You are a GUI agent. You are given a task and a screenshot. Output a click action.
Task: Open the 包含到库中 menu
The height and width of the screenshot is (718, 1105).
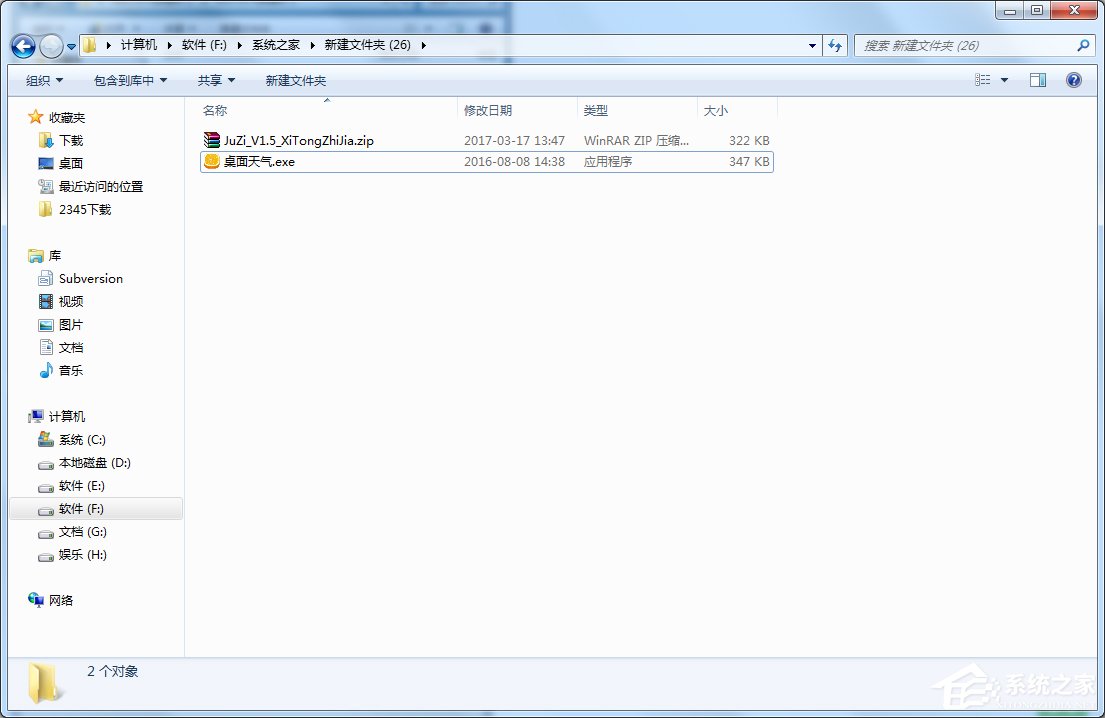pyautogui.click(x=125, y=80)
